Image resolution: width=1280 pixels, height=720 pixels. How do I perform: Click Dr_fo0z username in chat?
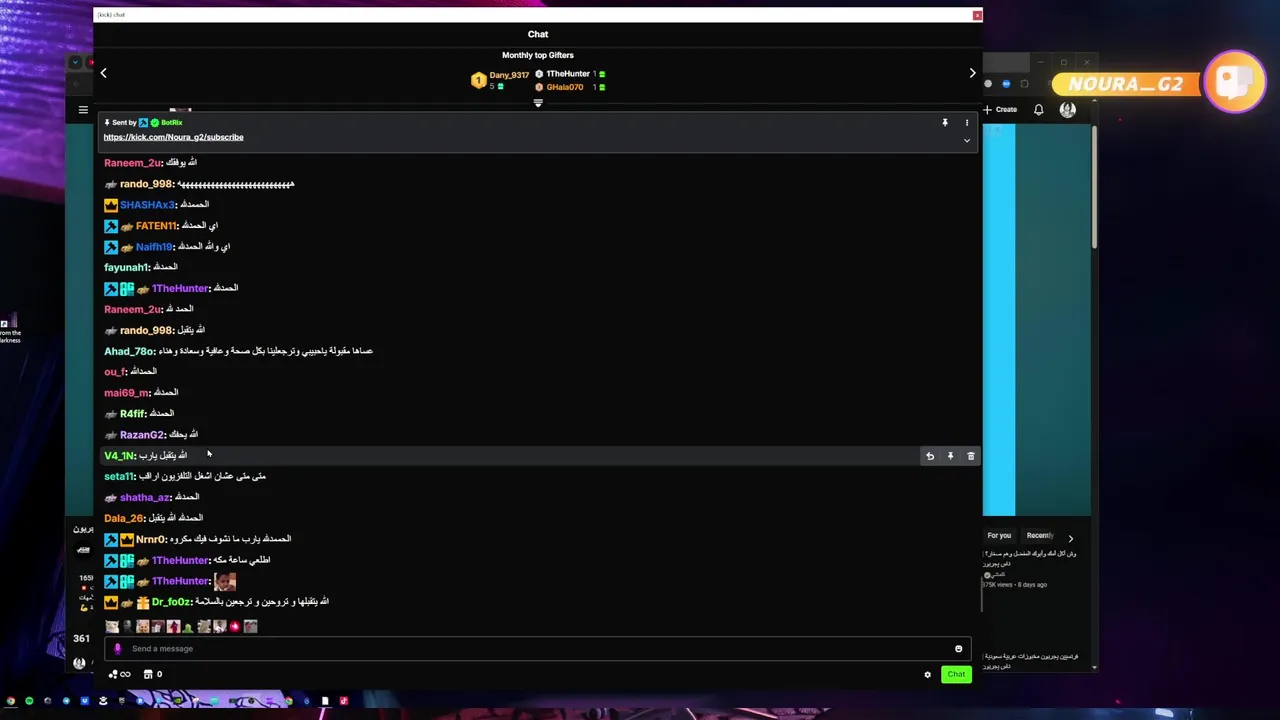[x=171, y=602]
